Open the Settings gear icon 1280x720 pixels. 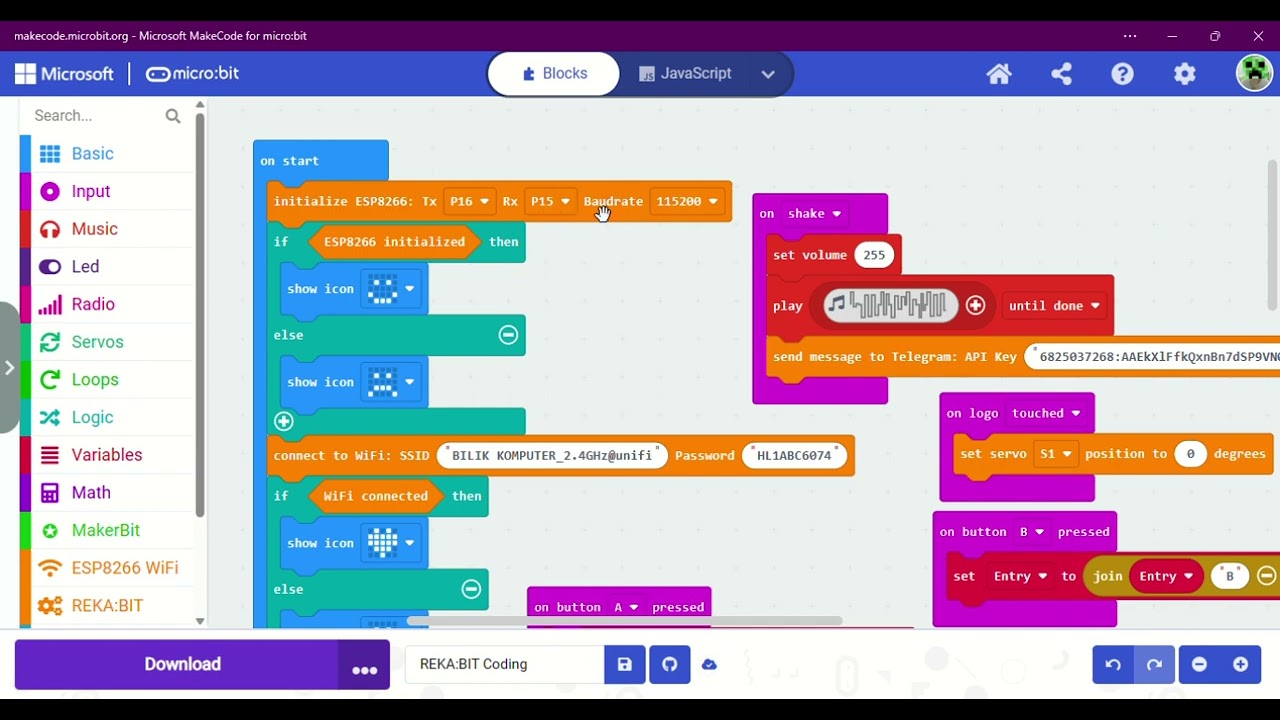[1185, 74]
